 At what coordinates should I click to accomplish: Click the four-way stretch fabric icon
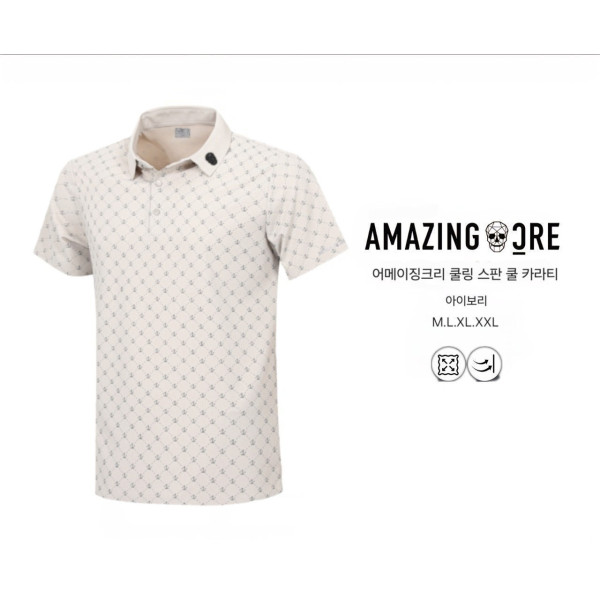pyautogui.click(x=448, y=364)
